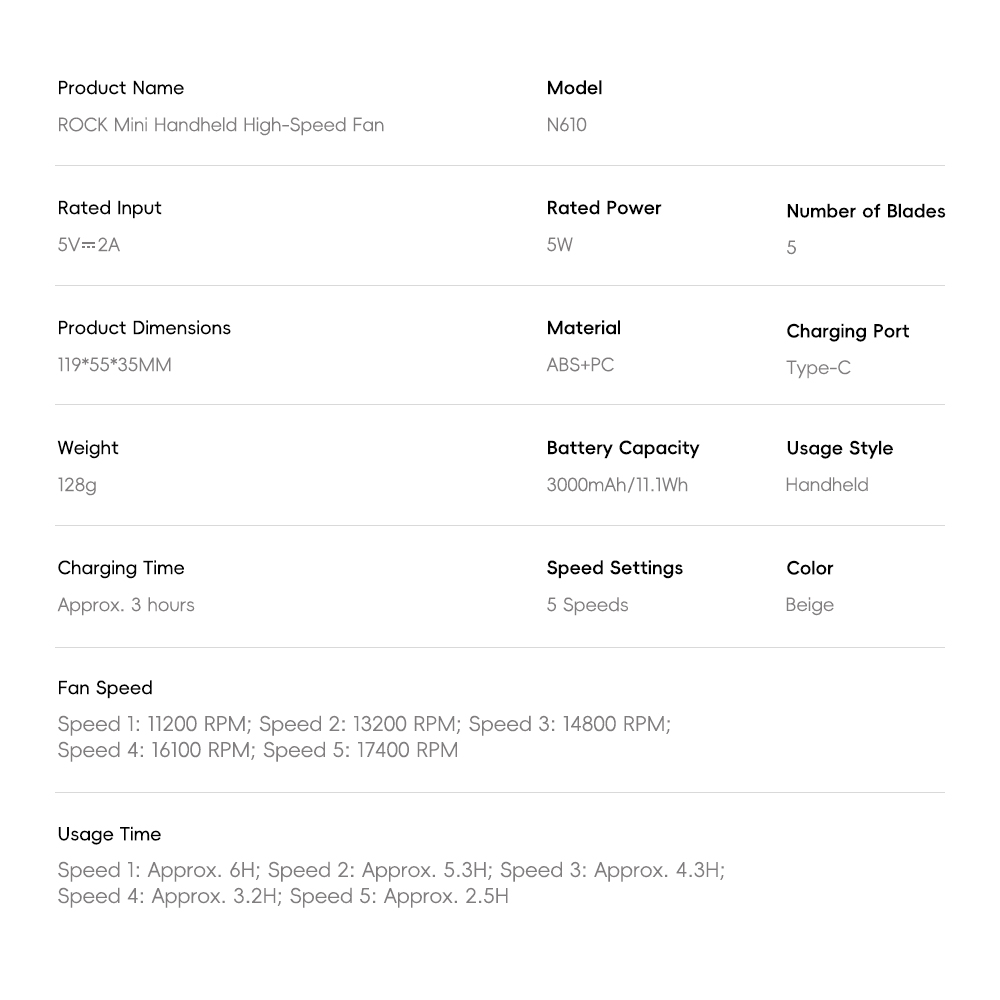Click the Product Dimensions heading

144,328
